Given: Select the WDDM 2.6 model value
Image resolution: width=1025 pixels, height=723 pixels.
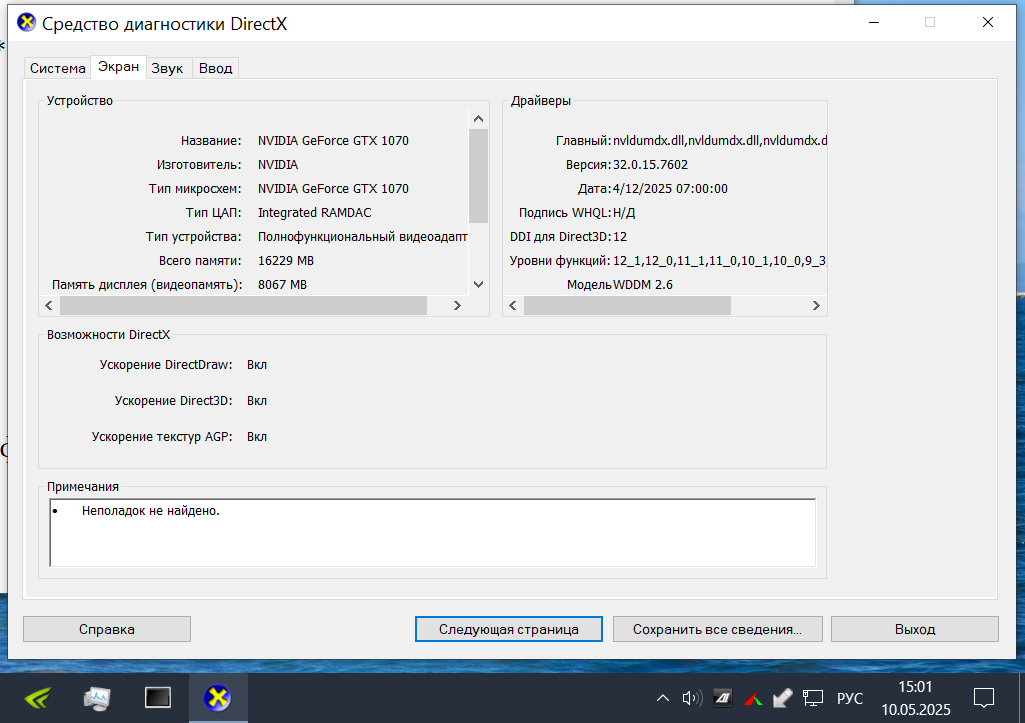Looking at the screenshot, I should [x=643, y=285].
